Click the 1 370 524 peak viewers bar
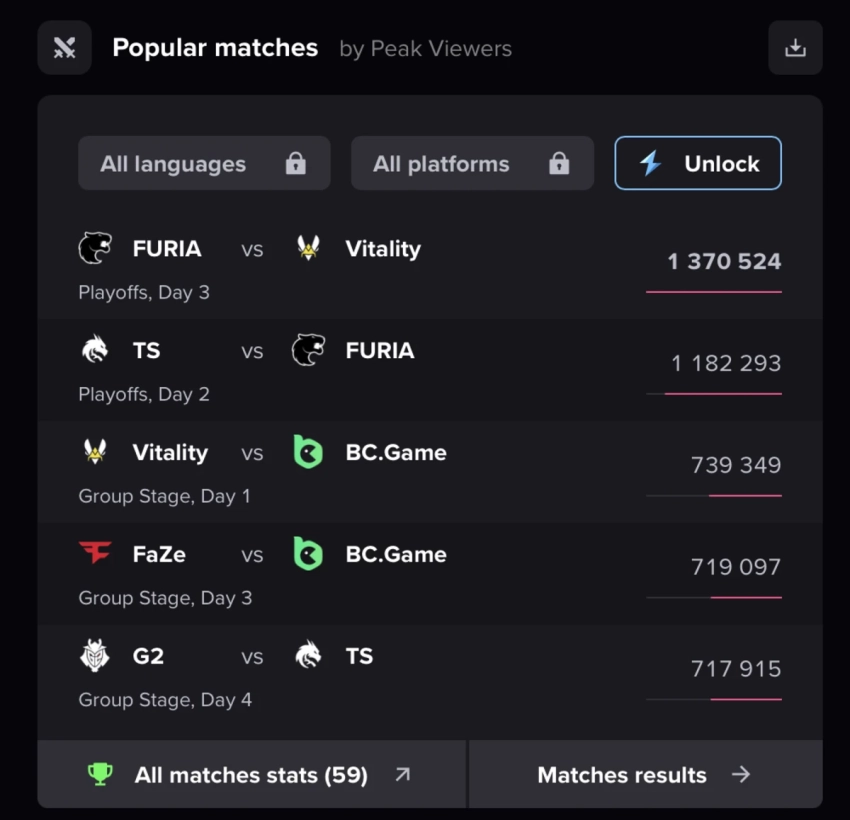The image size is (850, 820). [714, 291]
